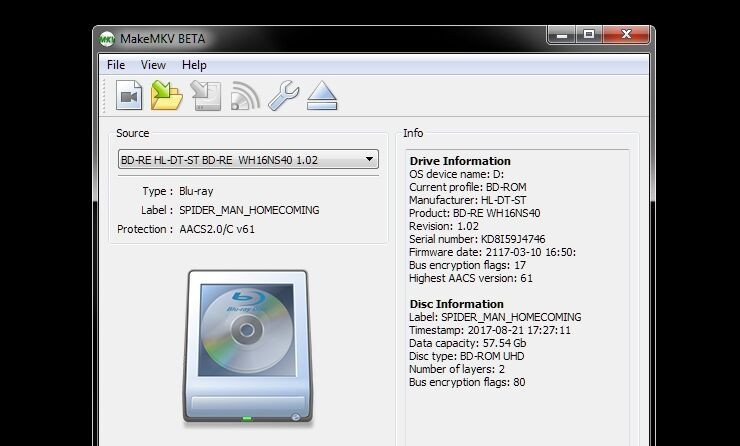The width and height of the screenshot is (740, 446).
Task: Open video files toolbar icon
Action: point(129,95)
